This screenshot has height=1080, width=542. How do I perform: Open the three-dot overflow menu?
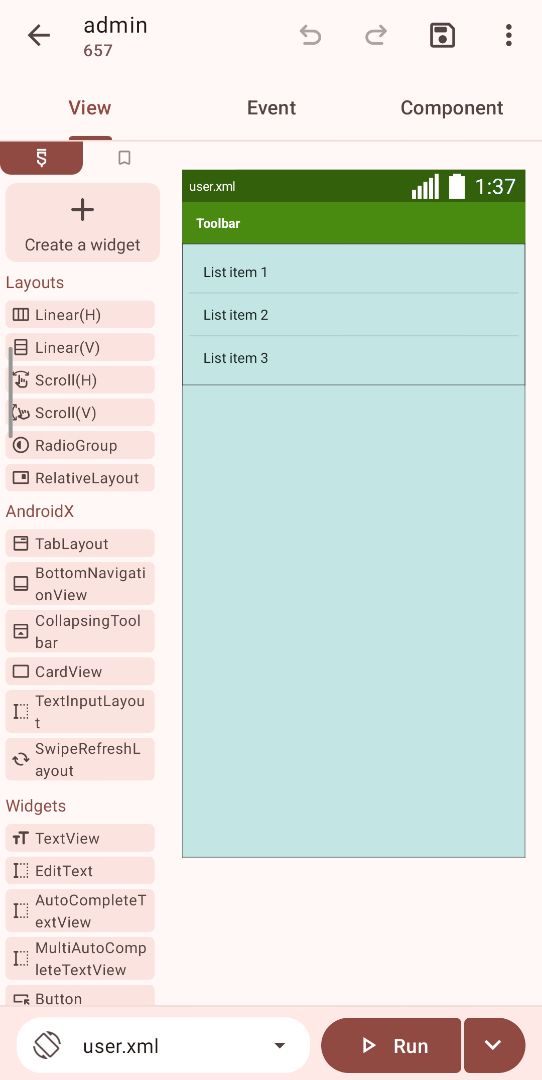[508, 35]
